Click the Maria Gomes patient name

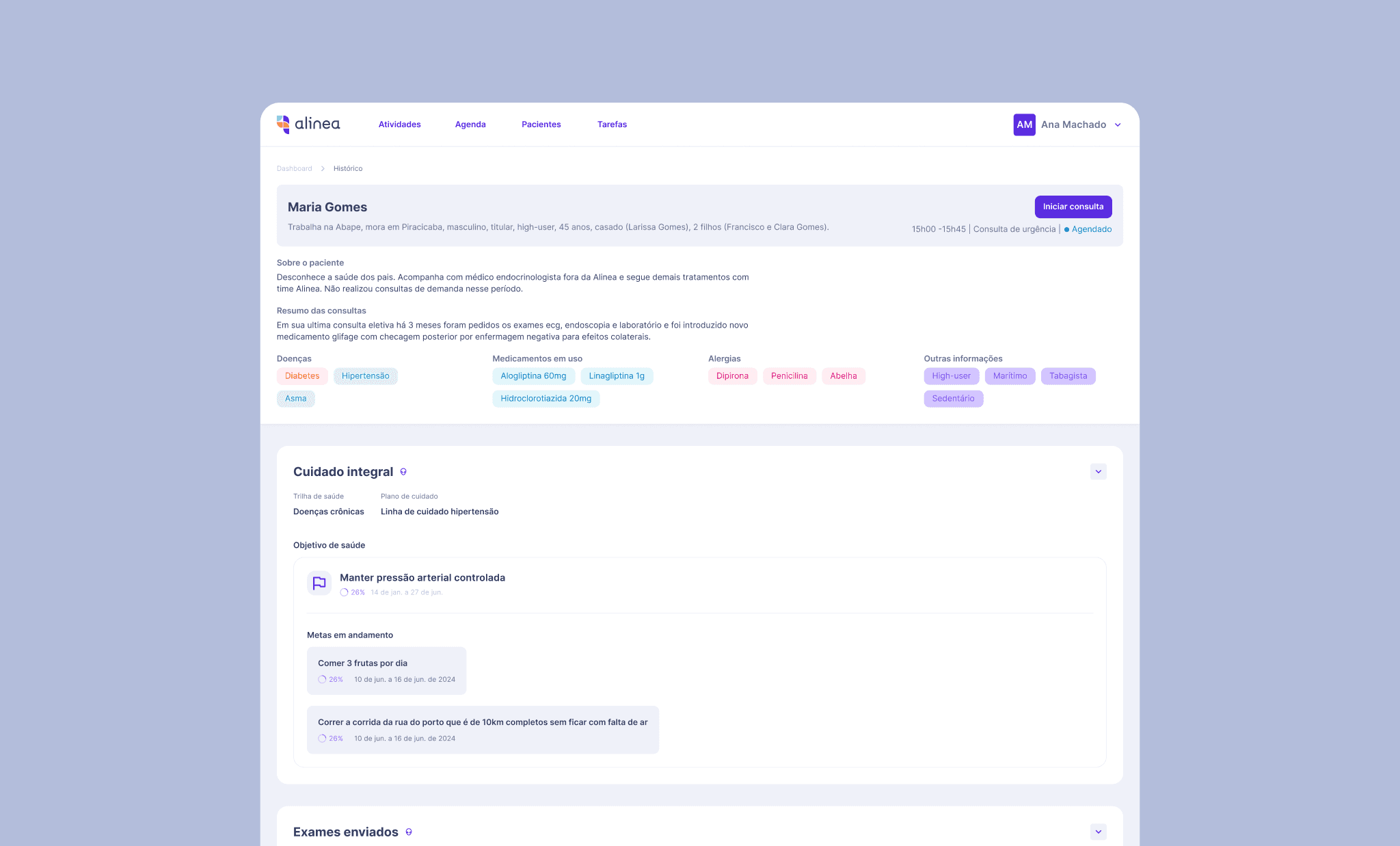(327, 207)
